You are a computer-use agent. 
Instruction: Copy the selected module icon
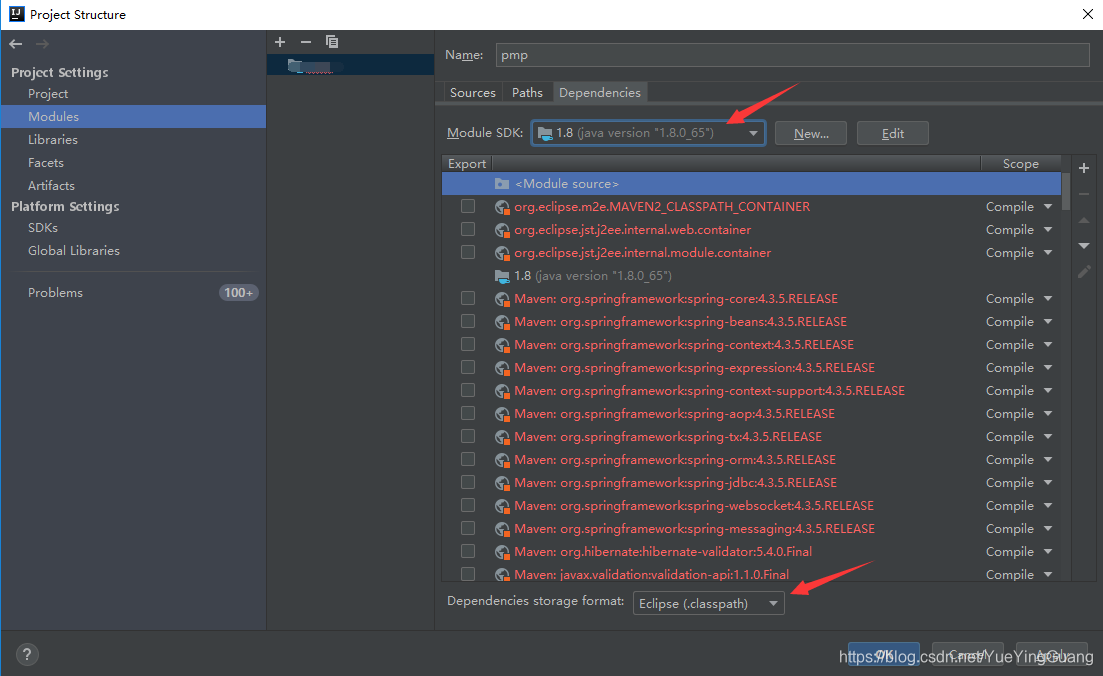click(x=332, y=42)
